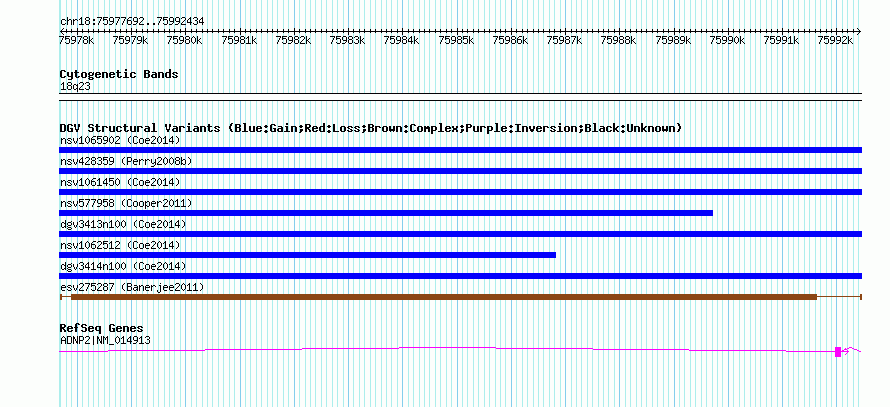Click the nsv1062512 (Coe2014) label
Image resolution: width=890 pixels, height=407 pixels.
click(120, 245)
